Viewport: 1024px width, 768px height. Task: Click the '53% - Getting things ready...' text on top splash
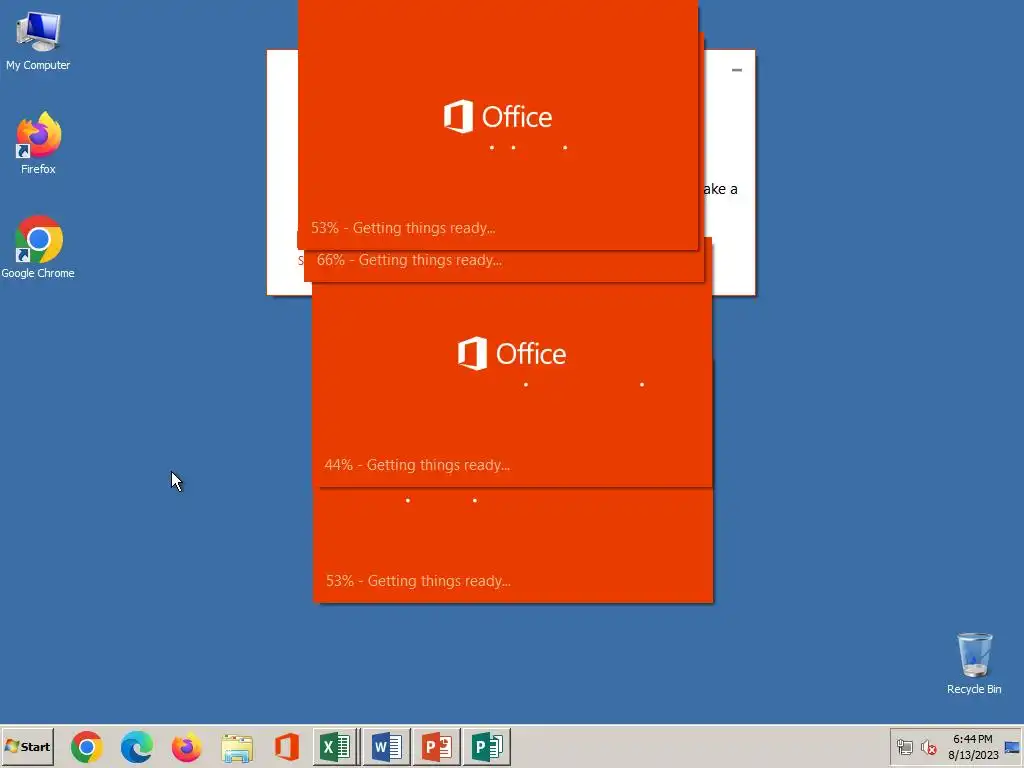(403, 228)
